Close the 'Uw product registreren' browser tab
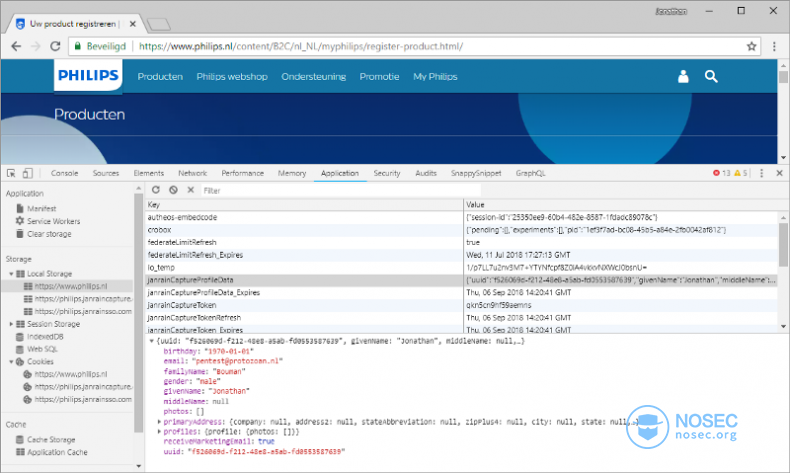The width and height of the screenshot is (790, 473). click(x=133, y=24)
